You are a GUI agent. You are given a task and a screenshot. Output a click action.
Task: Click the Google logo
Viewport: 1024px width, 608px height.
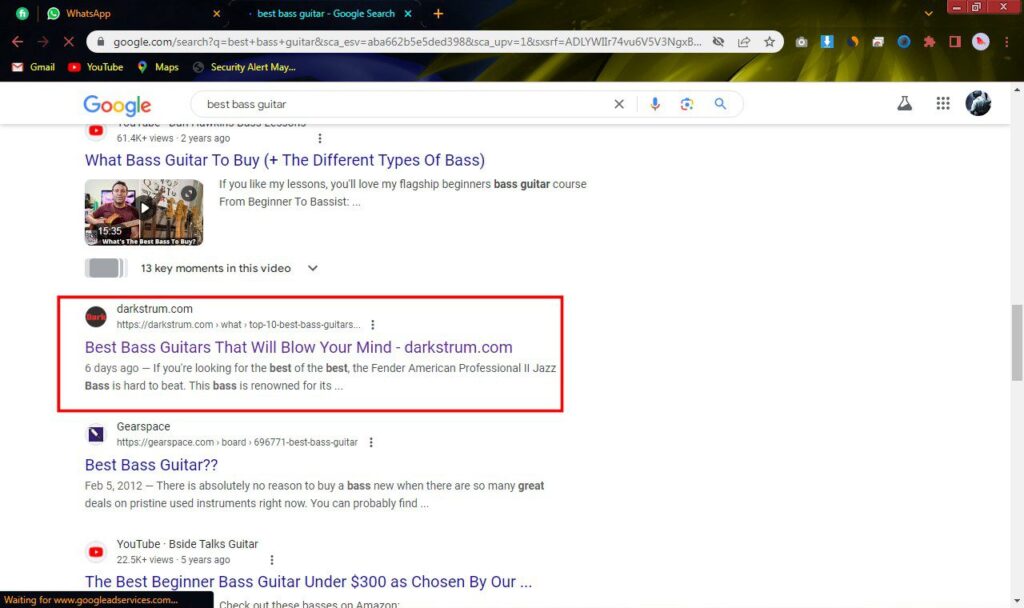click(117, 104)
